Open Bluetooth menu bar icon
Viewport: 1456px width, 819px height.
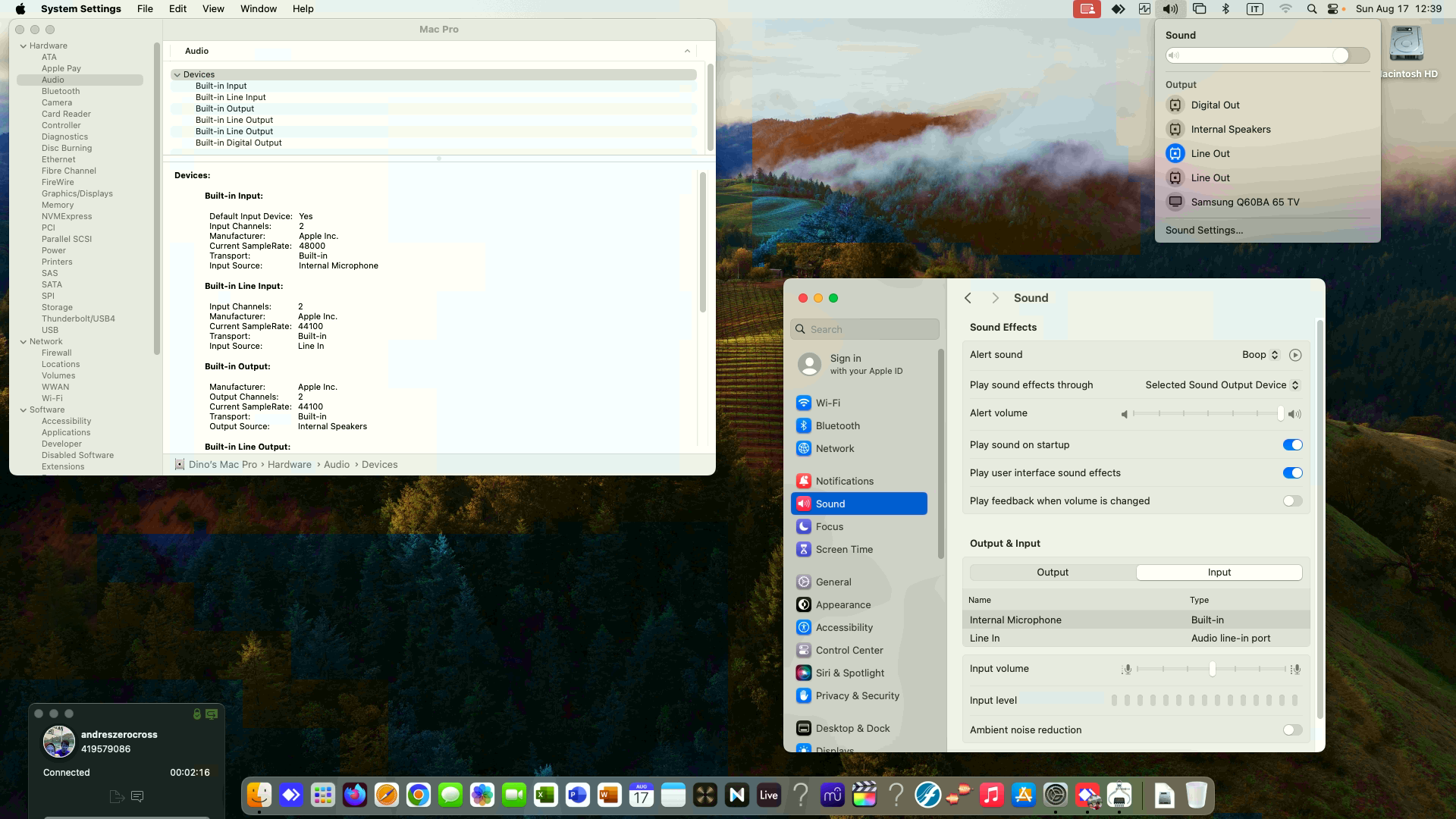coord(1225,9)
